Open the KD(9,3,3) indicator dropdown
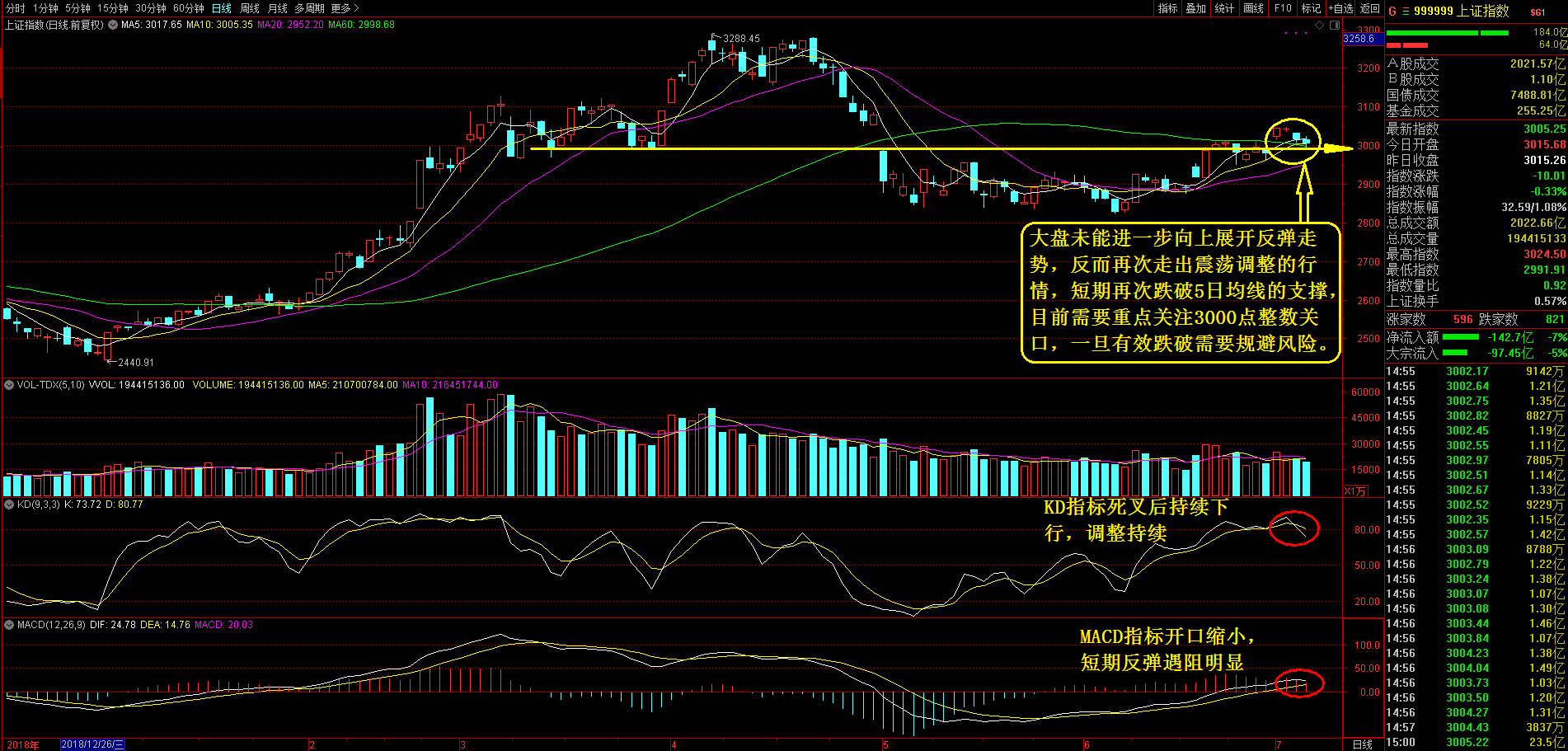This screenshot has width=1568, height=751. click(x=9, y=505)
